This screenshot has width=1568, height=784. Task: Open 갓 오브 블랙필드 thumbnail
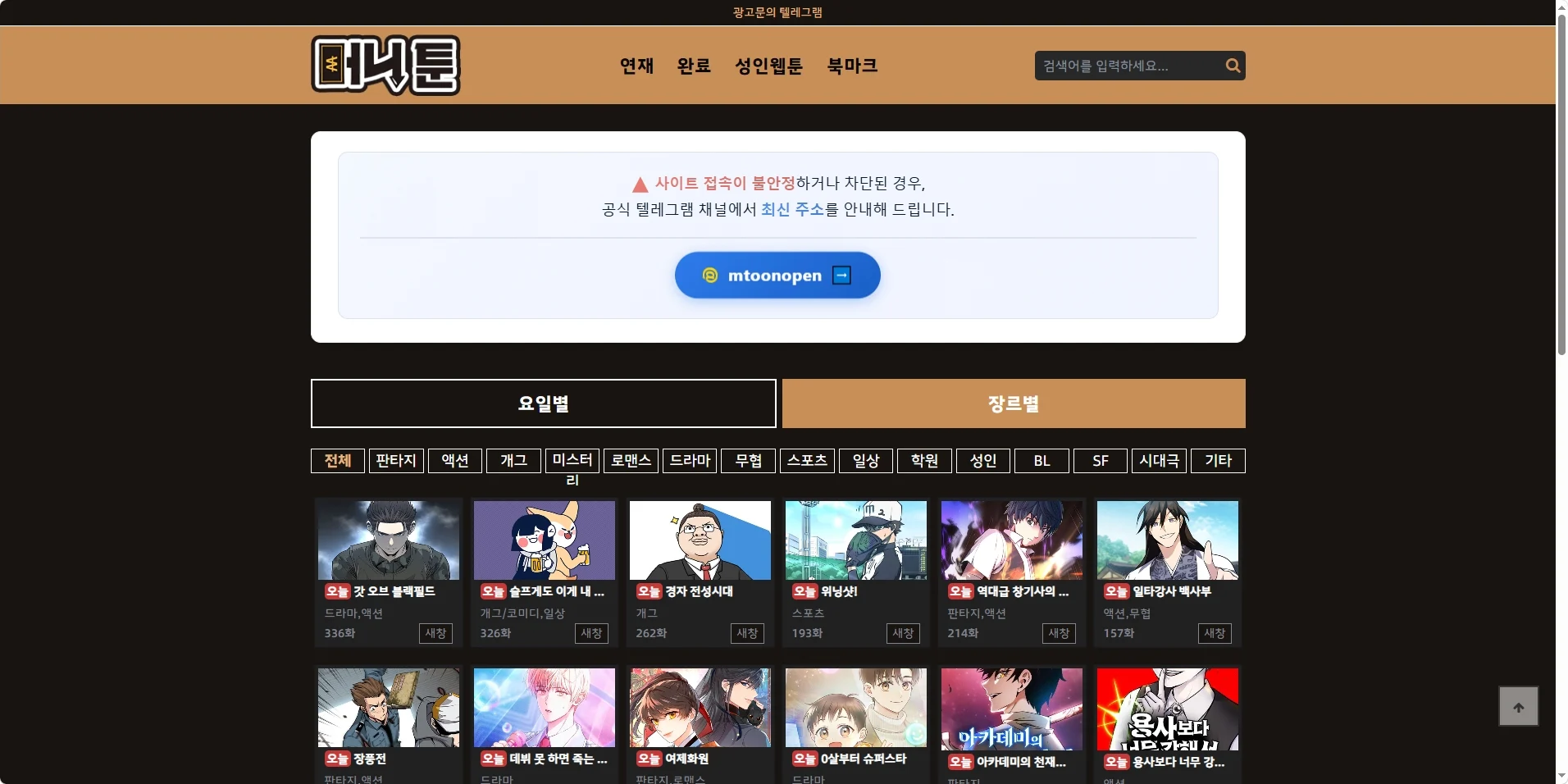click(x=389, y=540)
